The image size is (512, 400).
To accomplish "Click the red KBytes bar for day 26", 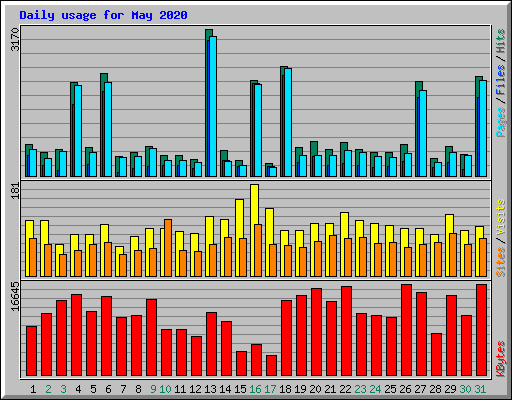I will [x=406, y=330].
